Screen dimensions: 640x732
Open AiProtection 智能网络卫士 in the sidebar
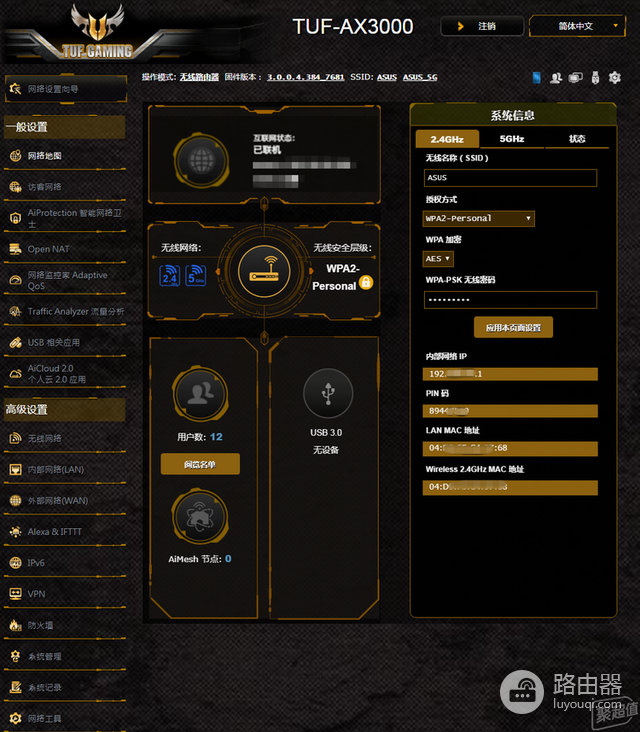tap(64, 218)
